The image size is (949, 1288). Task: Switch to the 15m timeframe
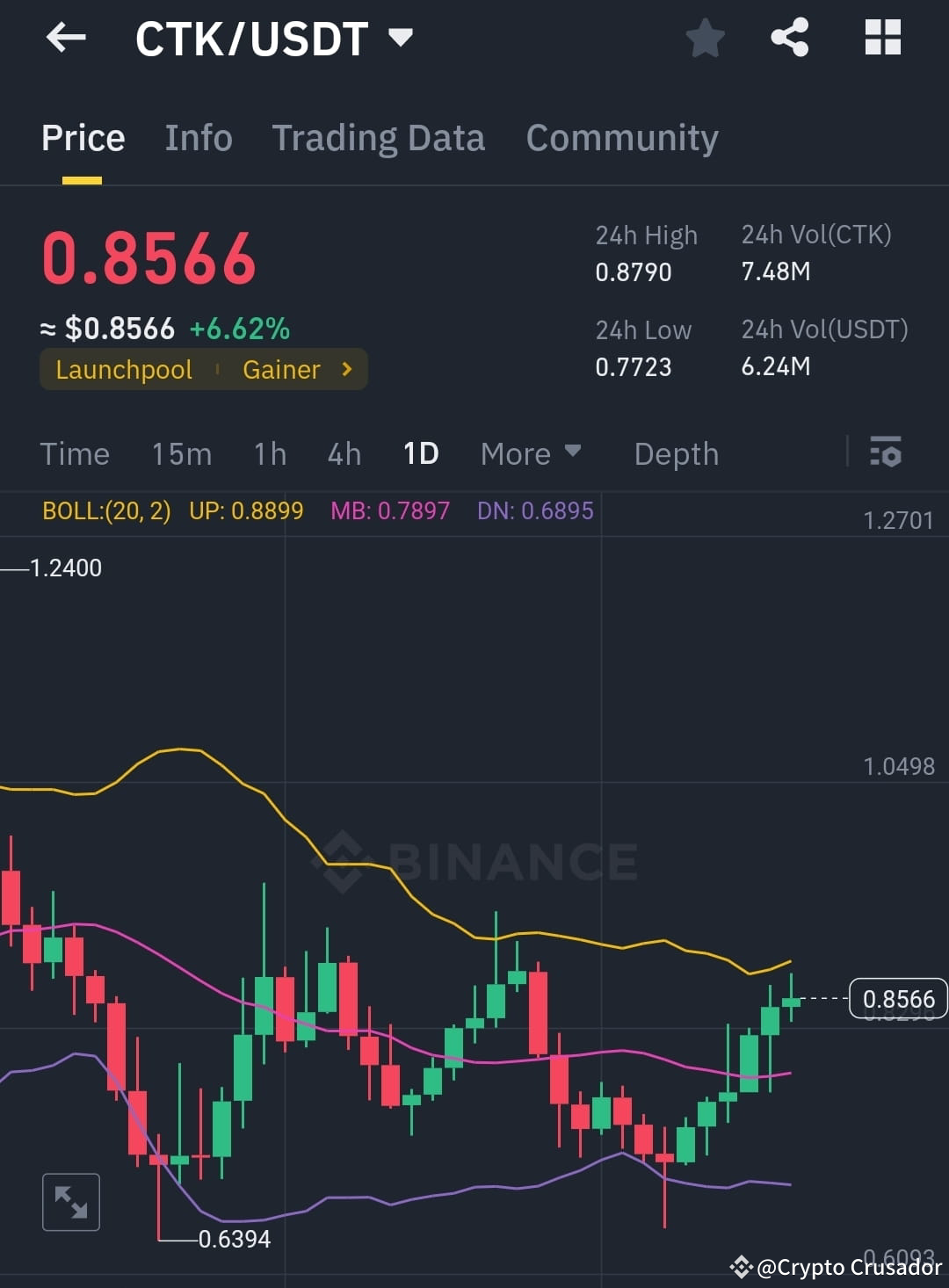pyautogui.click(x=182, y=453)
